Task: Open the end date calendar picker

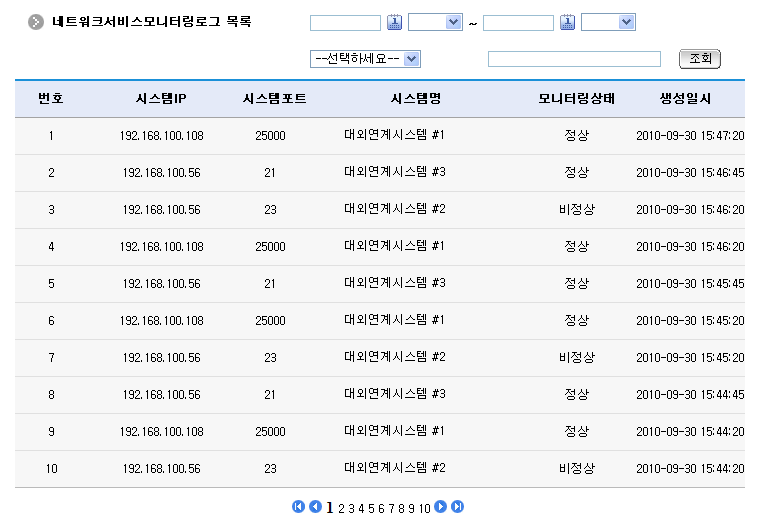Action: click(x=567, y=22)
